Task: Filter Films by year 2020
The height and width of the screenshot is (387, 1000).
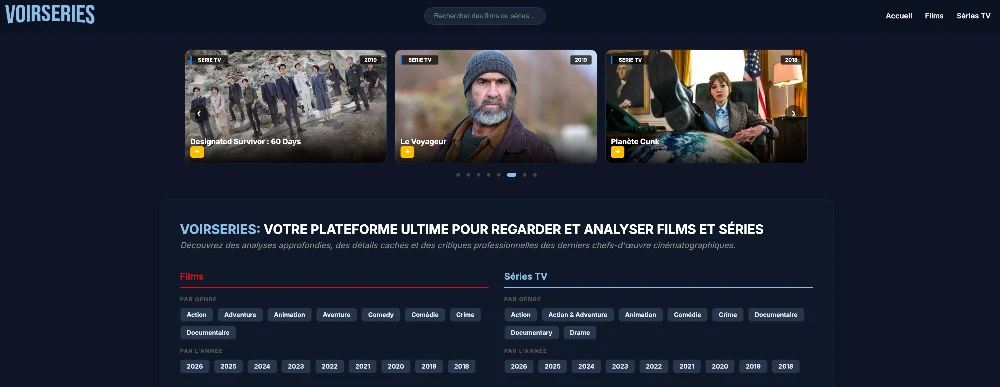Action: point(396,367)
